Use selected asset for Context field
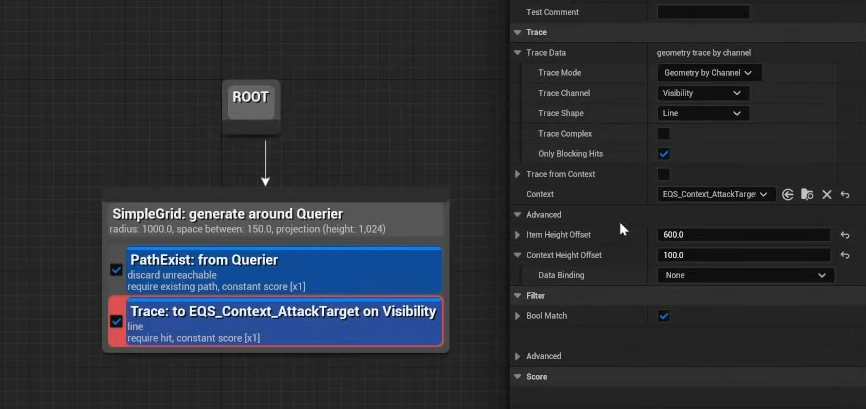 pyautogui.click(x=788, y=194)
